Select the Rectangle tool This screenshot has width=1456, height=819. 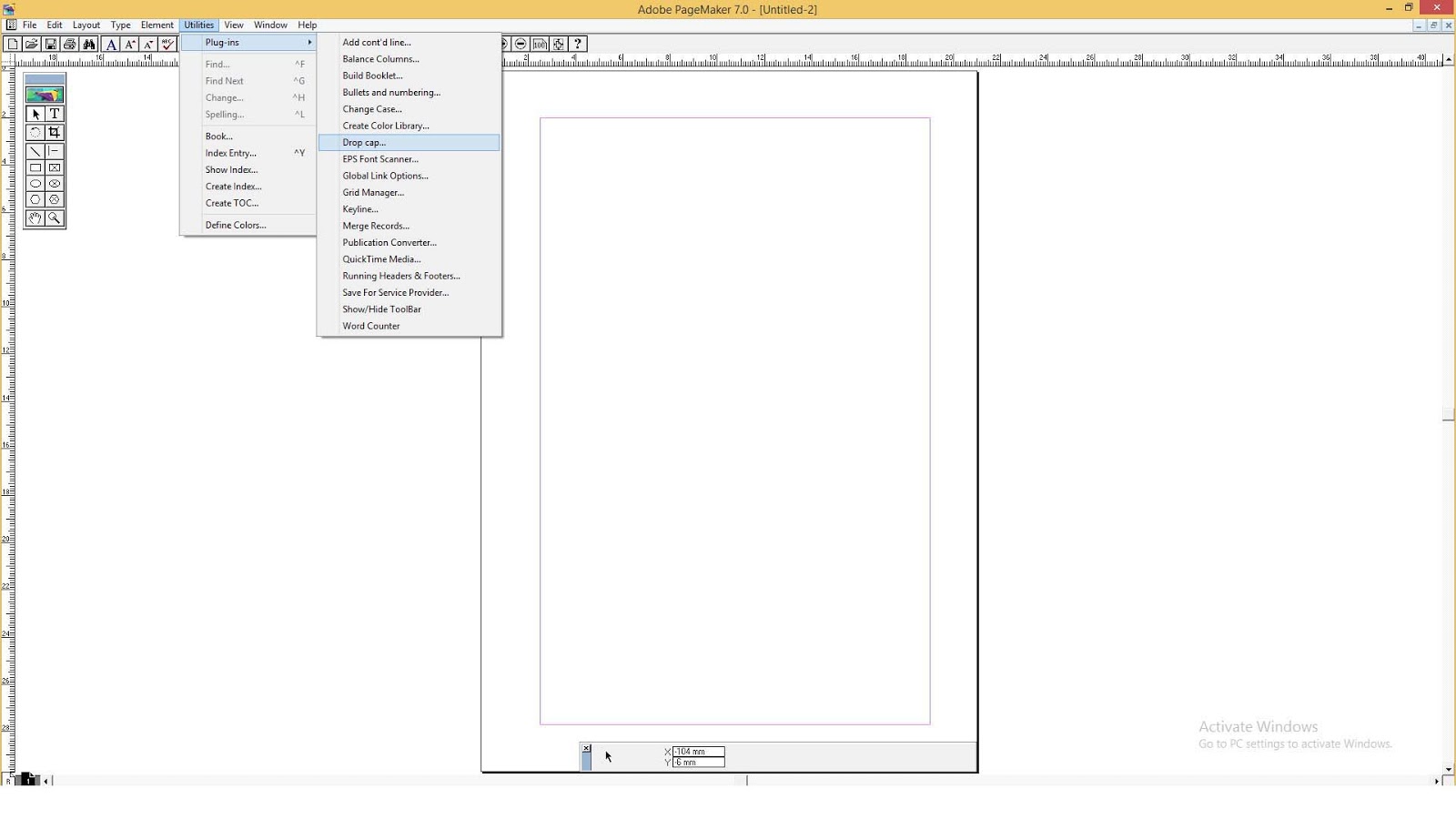pos(35,167)
